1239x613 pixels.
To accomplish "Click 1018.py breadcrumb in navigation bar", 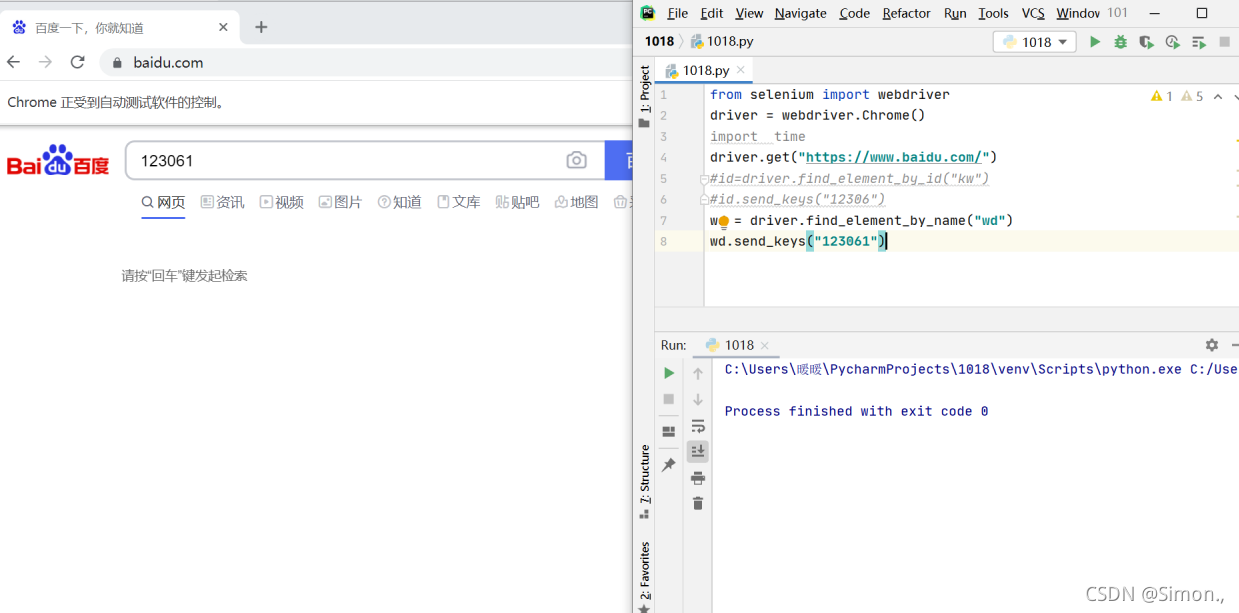I will tap(722, 41).
